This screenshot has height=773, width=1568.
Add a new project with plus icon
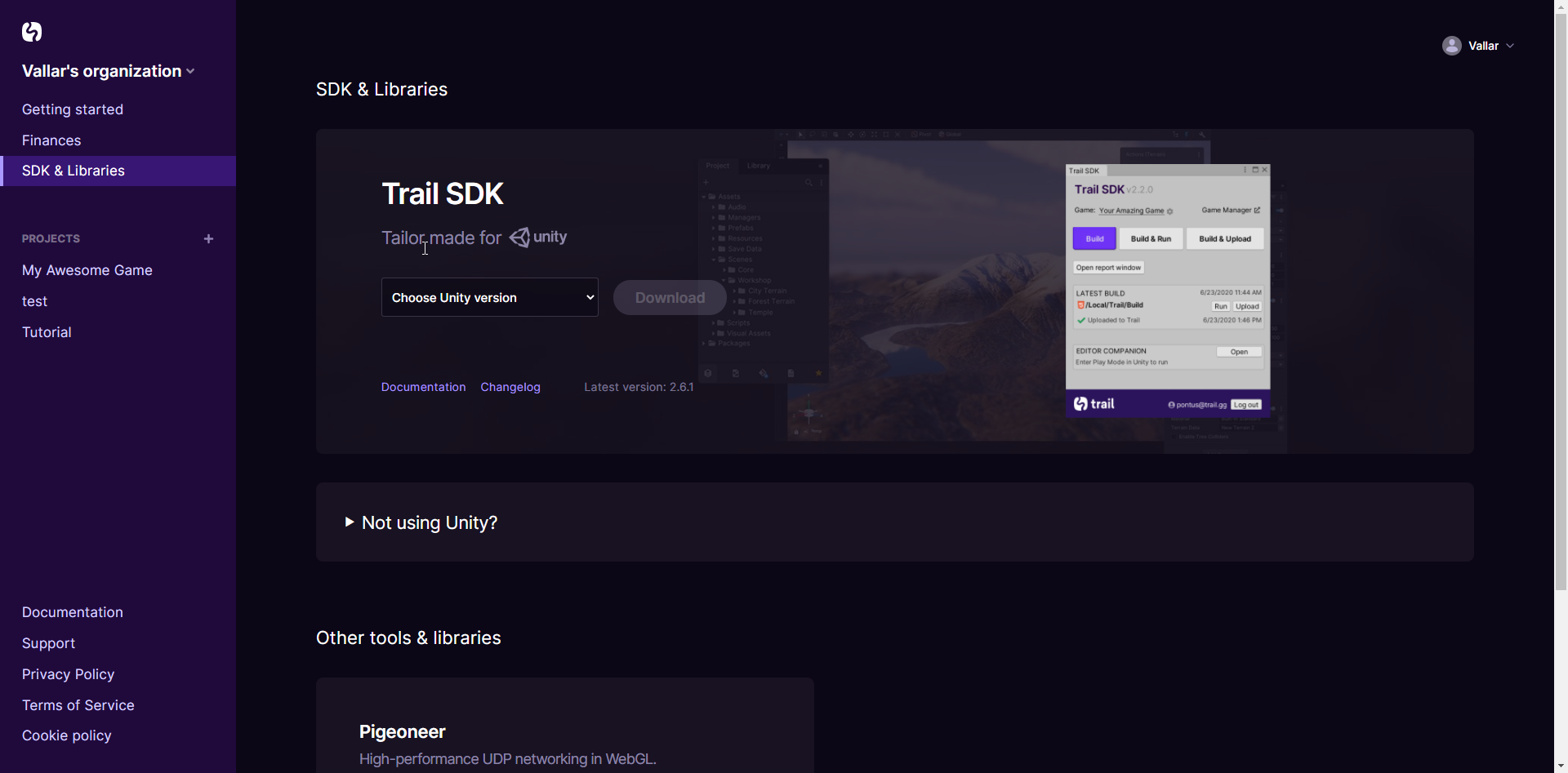pos(208,239)
